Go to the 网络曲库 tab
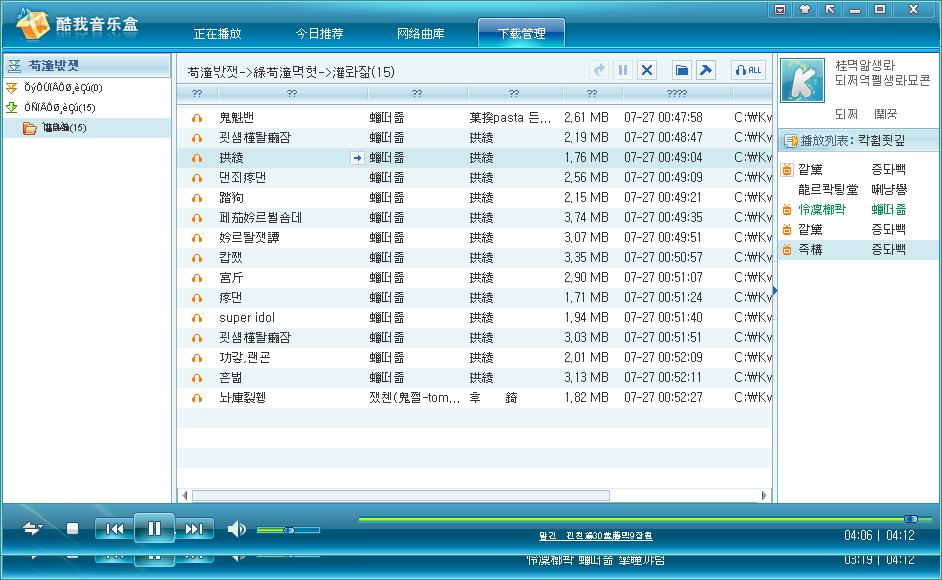This screenshot has height=580, width=942. tap(421, 34)
